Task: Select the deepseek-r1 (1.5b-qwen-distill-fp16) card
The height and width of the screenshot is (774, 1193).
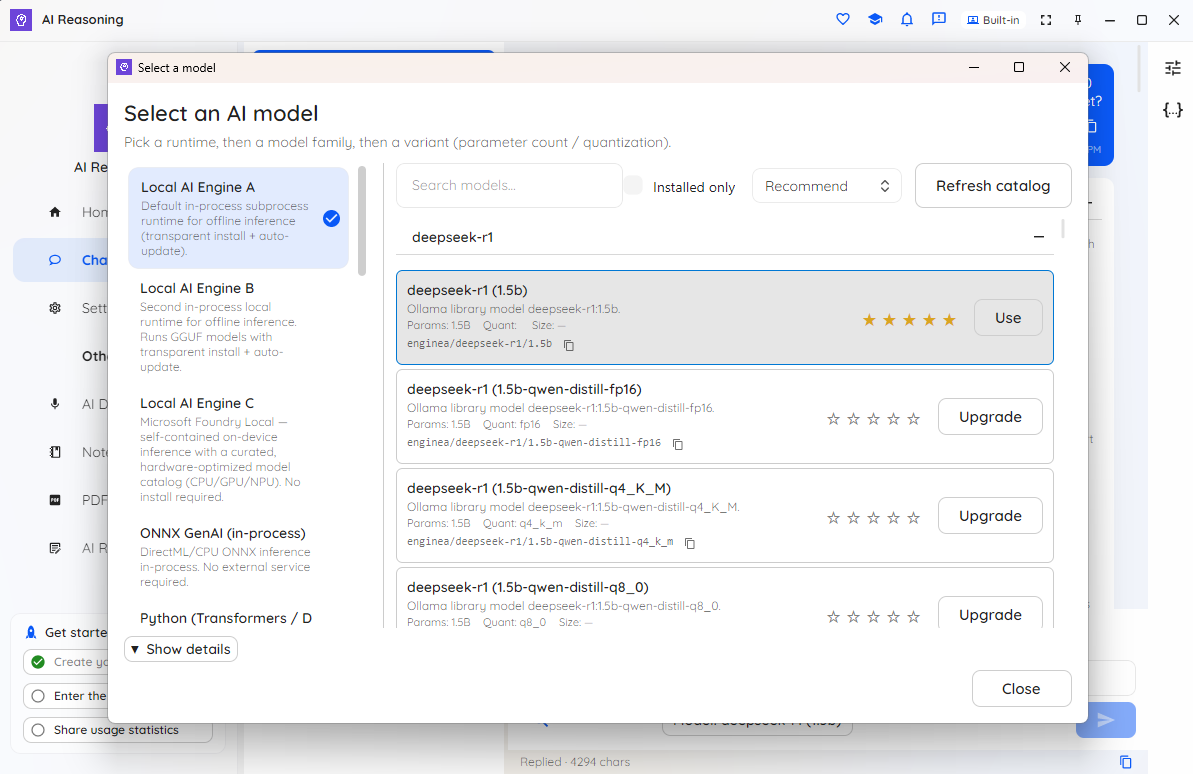Action: point(724,416)
